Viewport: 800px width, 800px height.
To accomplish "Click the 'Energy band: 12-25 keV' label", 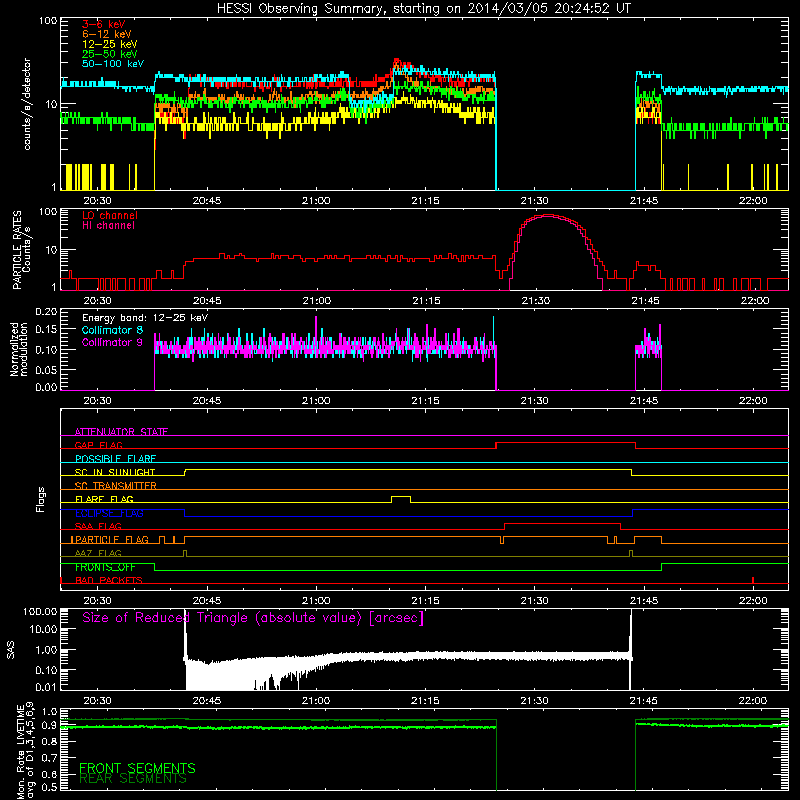I will pos(145,318).
